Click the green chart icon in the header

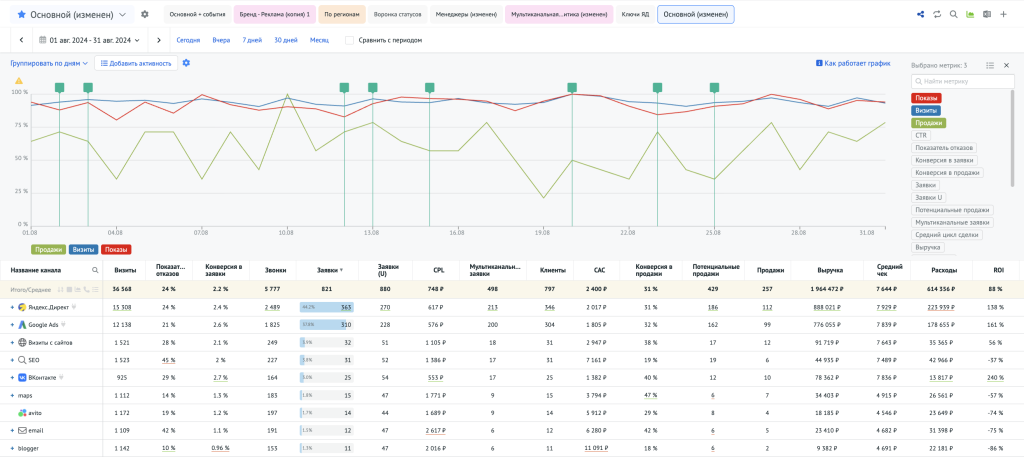[x=970, y=15]
